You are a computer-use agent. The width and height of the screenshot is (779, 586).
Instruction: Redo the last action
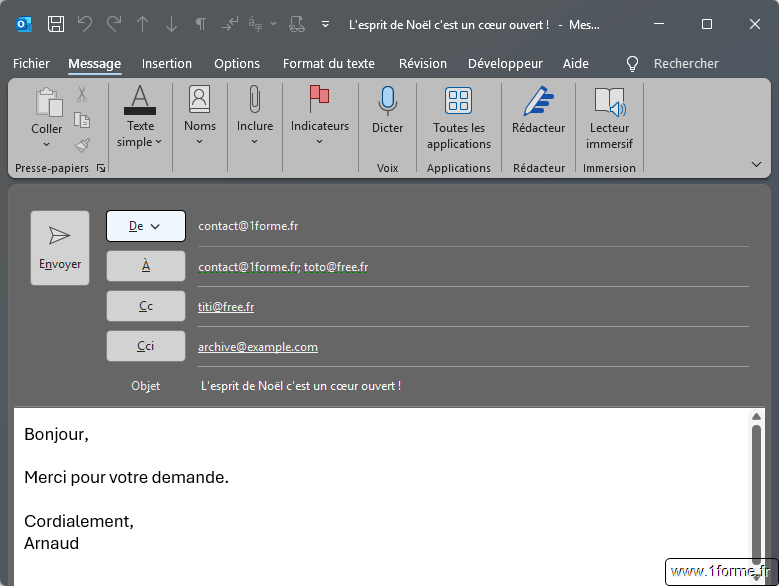coord(114,24)
